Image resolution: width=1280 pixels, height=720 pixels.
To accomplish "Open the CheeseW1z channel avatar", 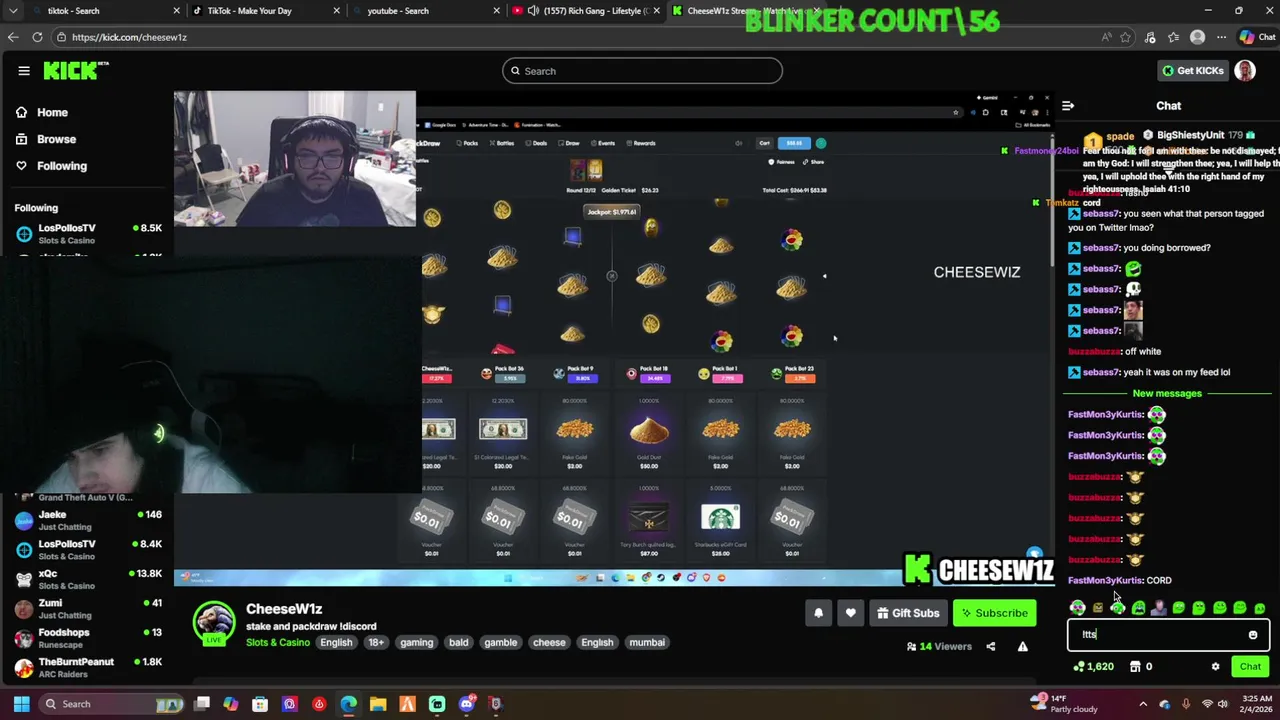I will pos(213,623).
